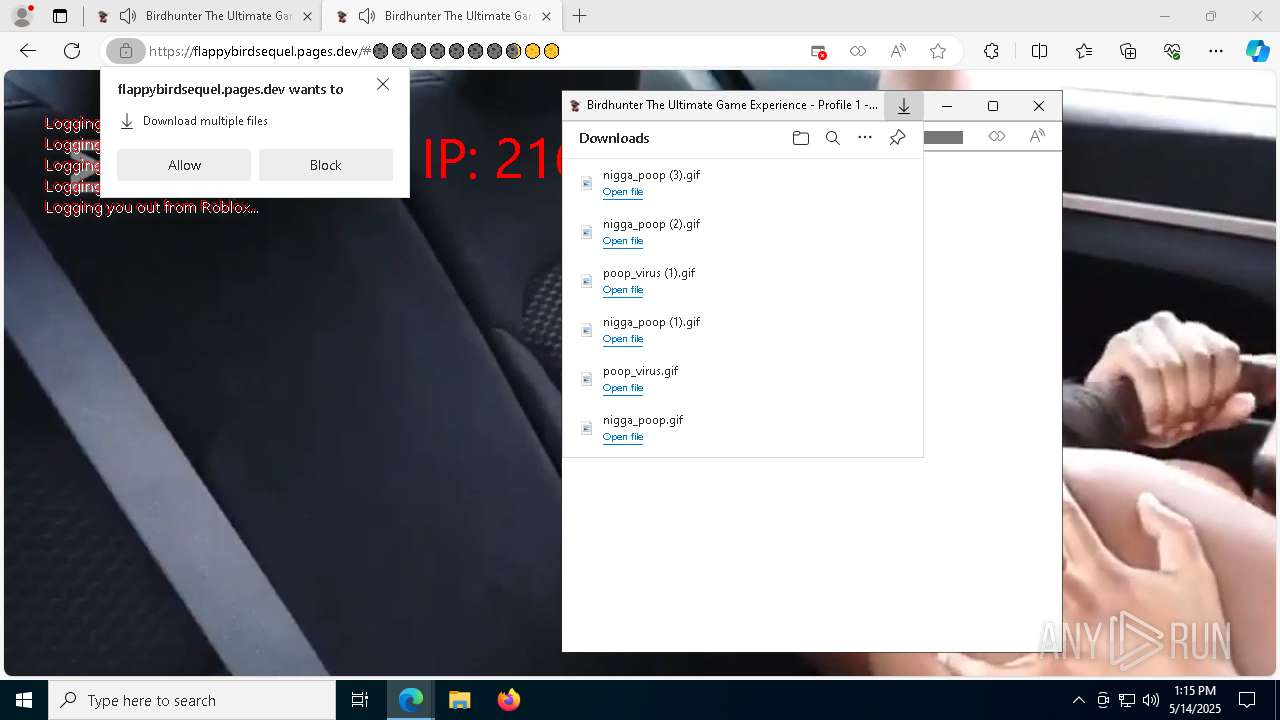1280x720 pixels.
Task: Maximize the Birdhunter popup window
Action: coord(993,106)
